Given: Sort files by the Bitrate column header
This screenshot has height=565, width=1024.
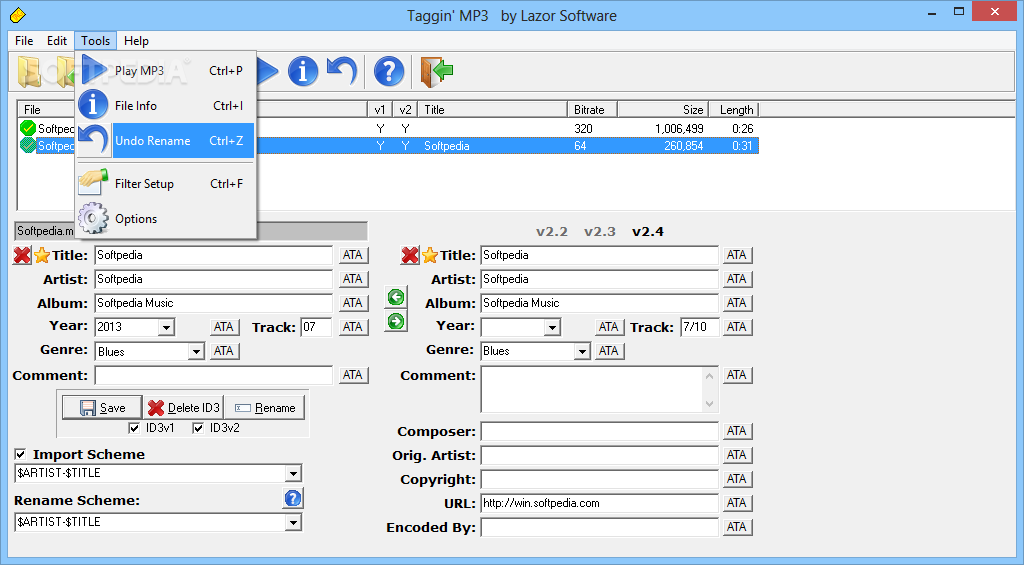Looking at the screenshot, I should click(592, 110).
